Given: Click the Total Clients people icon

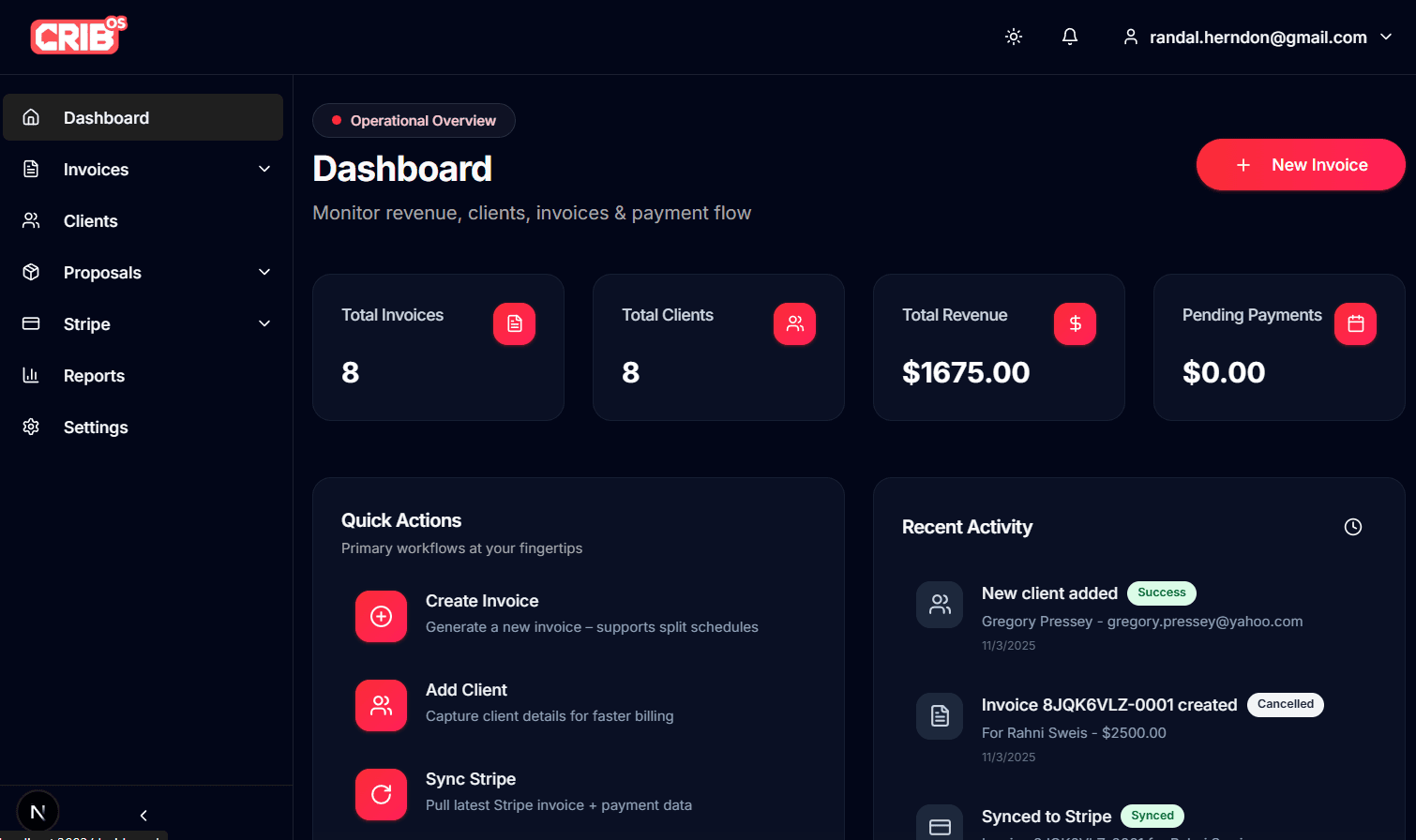Looking at the screenshot, I should point(794,323).
